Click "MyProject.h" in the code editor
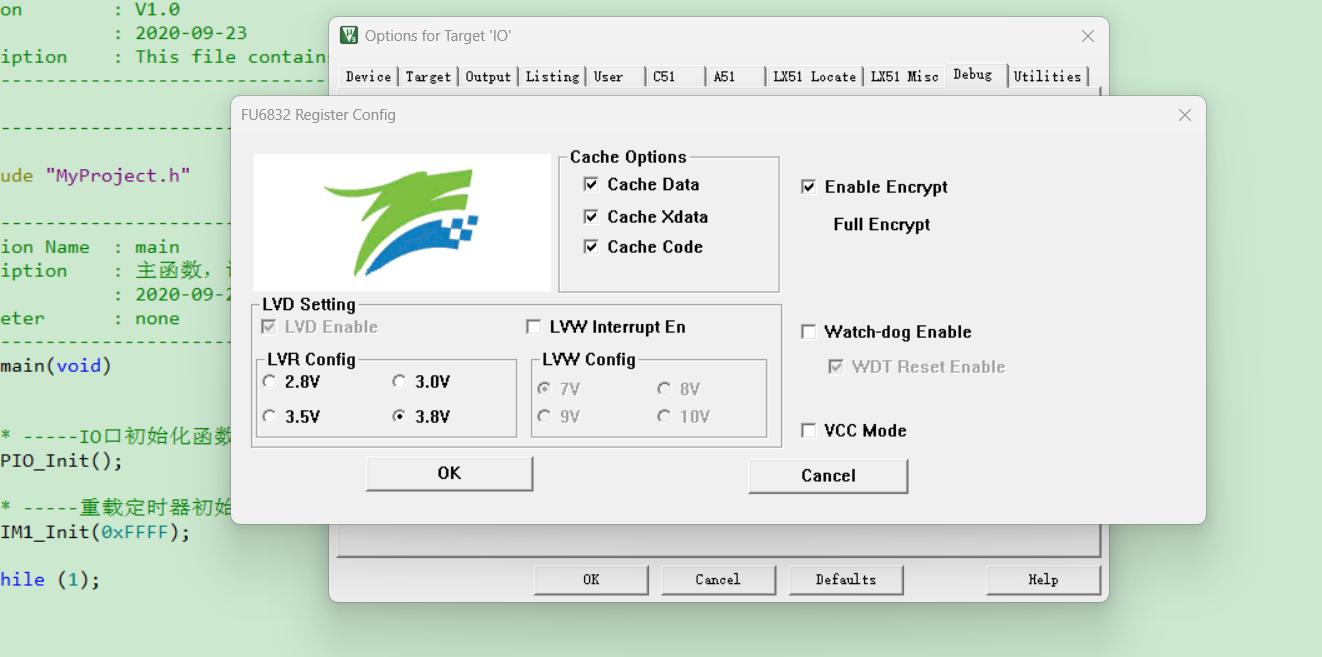This screenshot has height=657, width=1322. pyautogui.click(x=117, y=175)
